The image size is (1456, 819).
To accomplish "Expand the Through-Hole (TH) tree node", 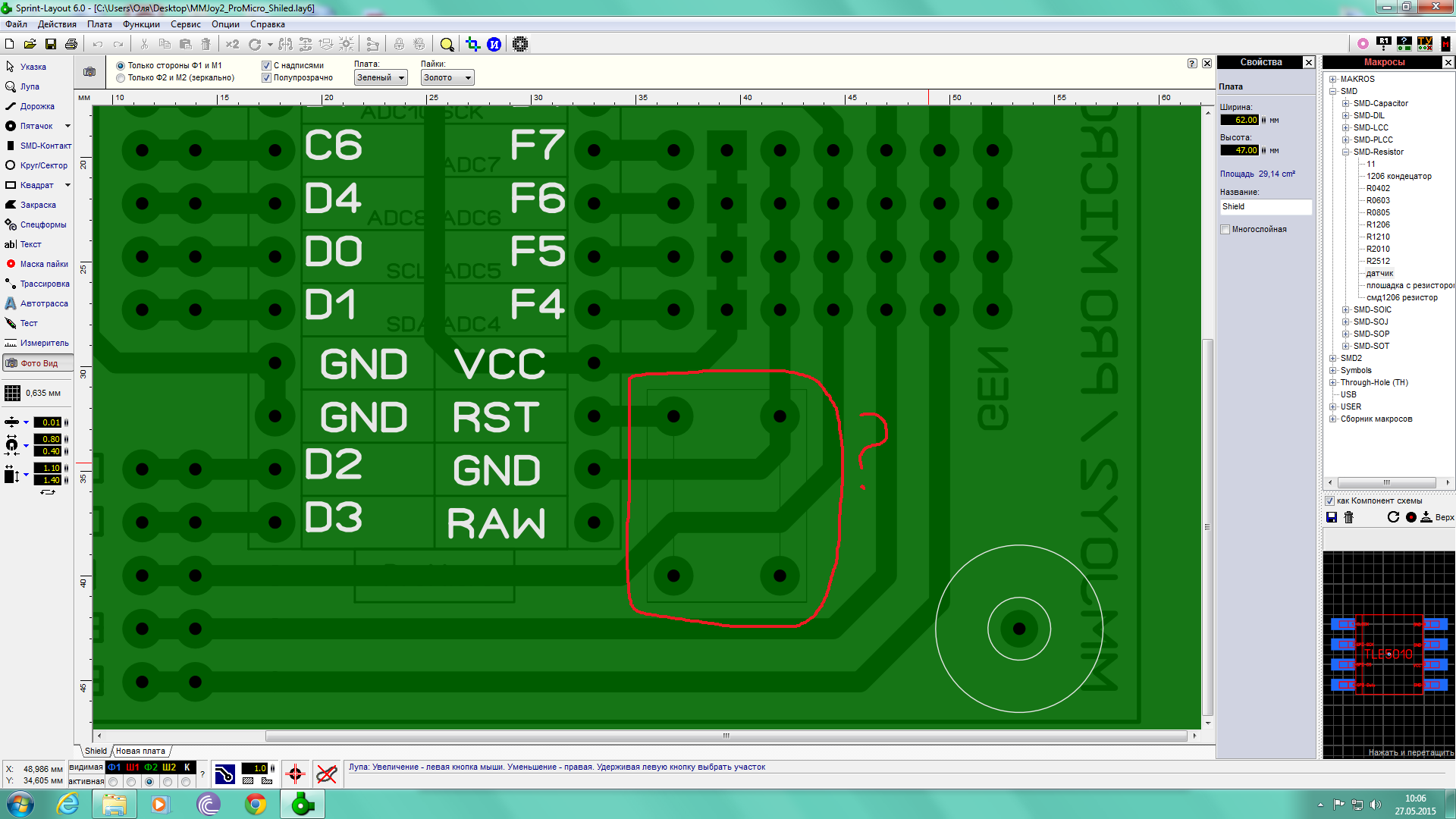I will tap(1332, 382).
